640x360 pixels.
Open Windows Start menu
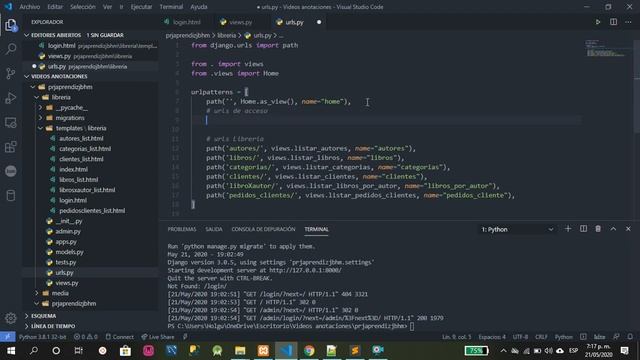coord(11,351)
